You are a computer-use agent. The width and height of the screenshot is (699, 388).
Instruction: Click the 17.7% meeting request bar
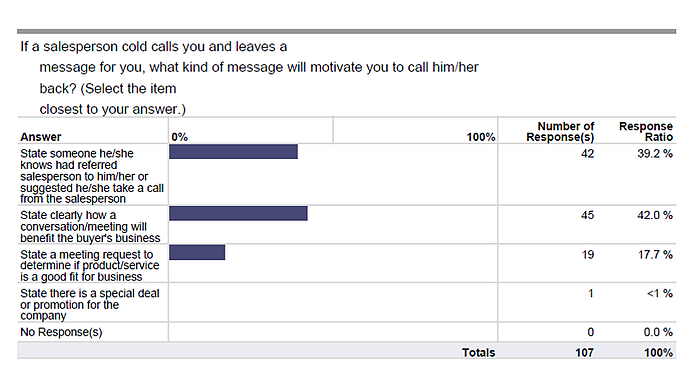tap(197, 252)
